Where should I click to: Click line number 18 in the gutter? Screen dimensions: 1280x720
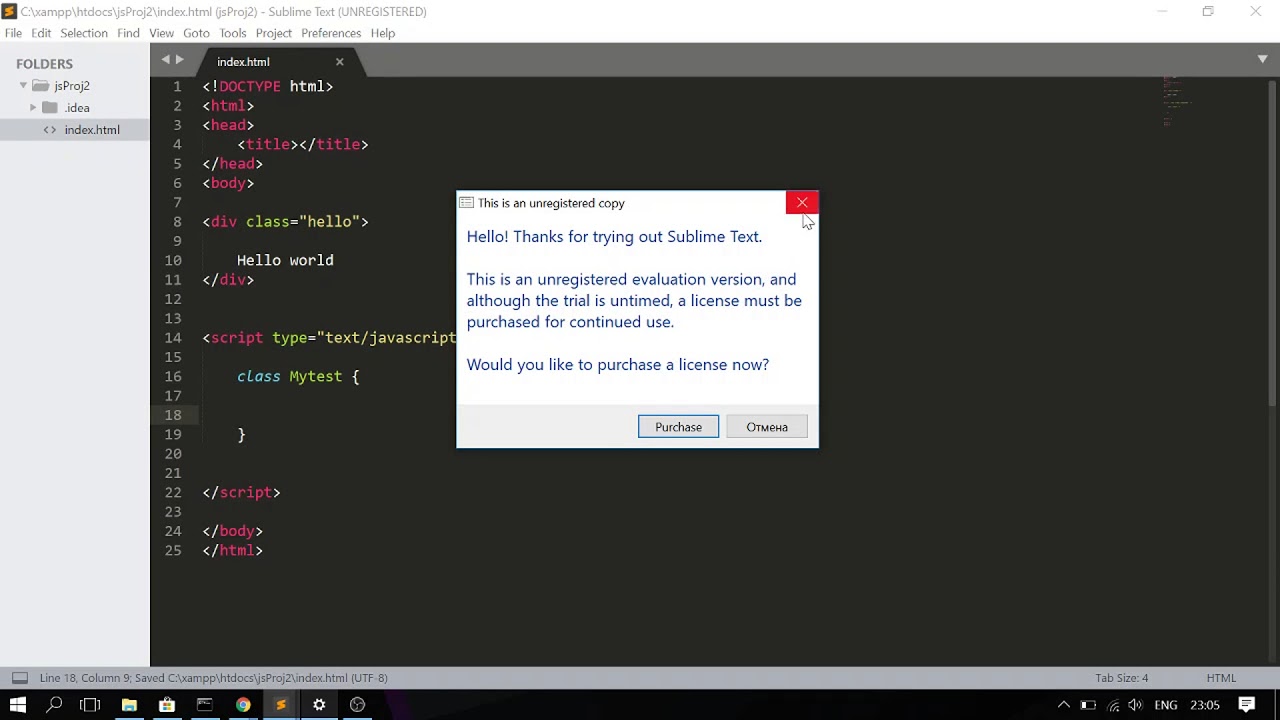coord(173,415)
